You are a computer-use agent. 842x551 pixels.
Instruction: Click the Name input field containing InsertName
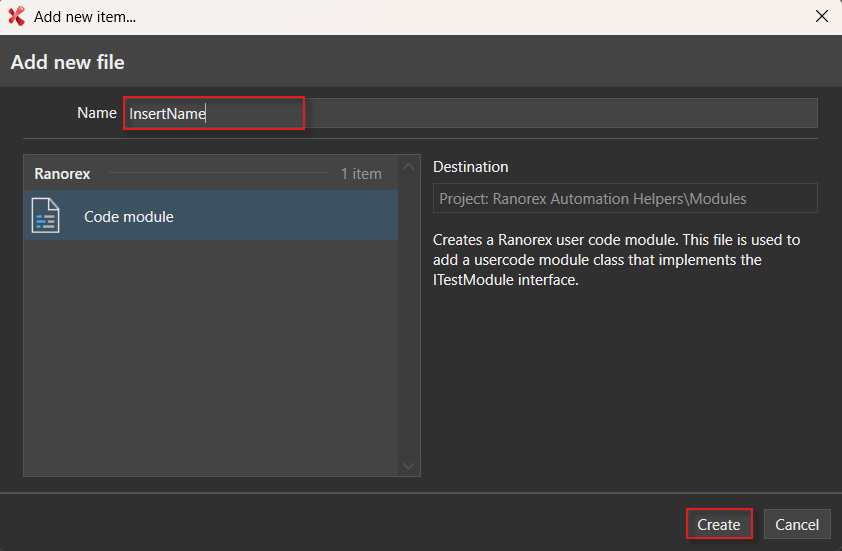click(x=471, y=113)
